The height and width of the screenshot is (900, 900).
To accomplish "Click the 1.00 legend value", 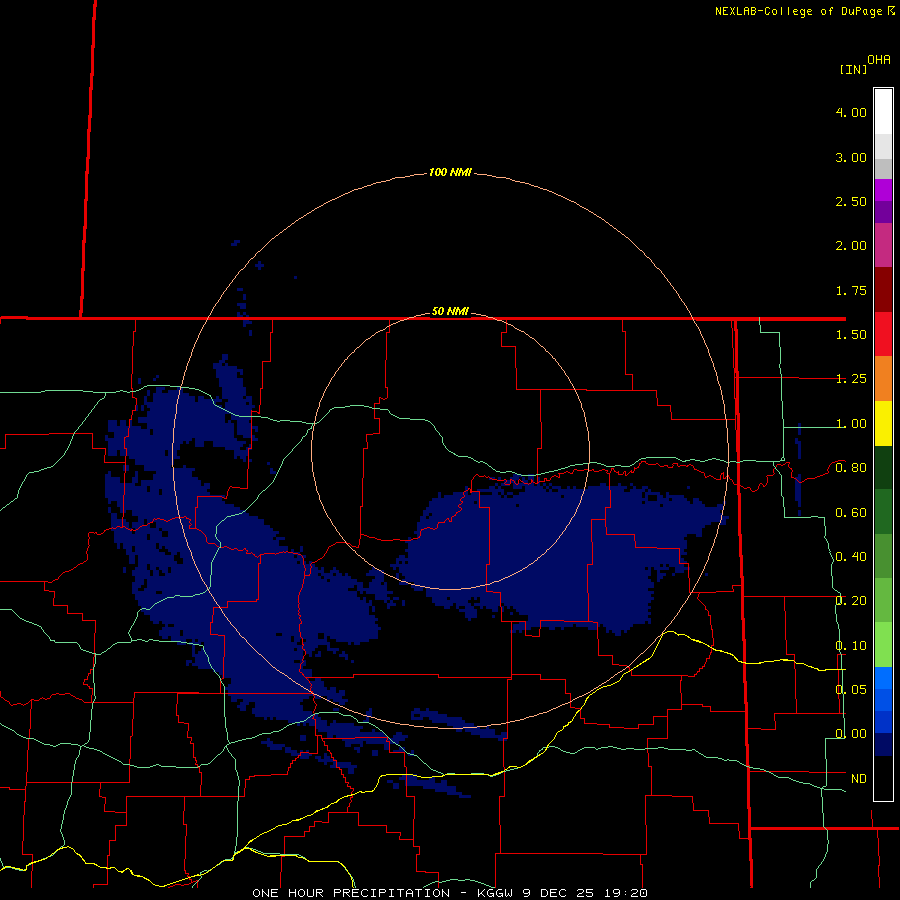I will tap(851, 424).
